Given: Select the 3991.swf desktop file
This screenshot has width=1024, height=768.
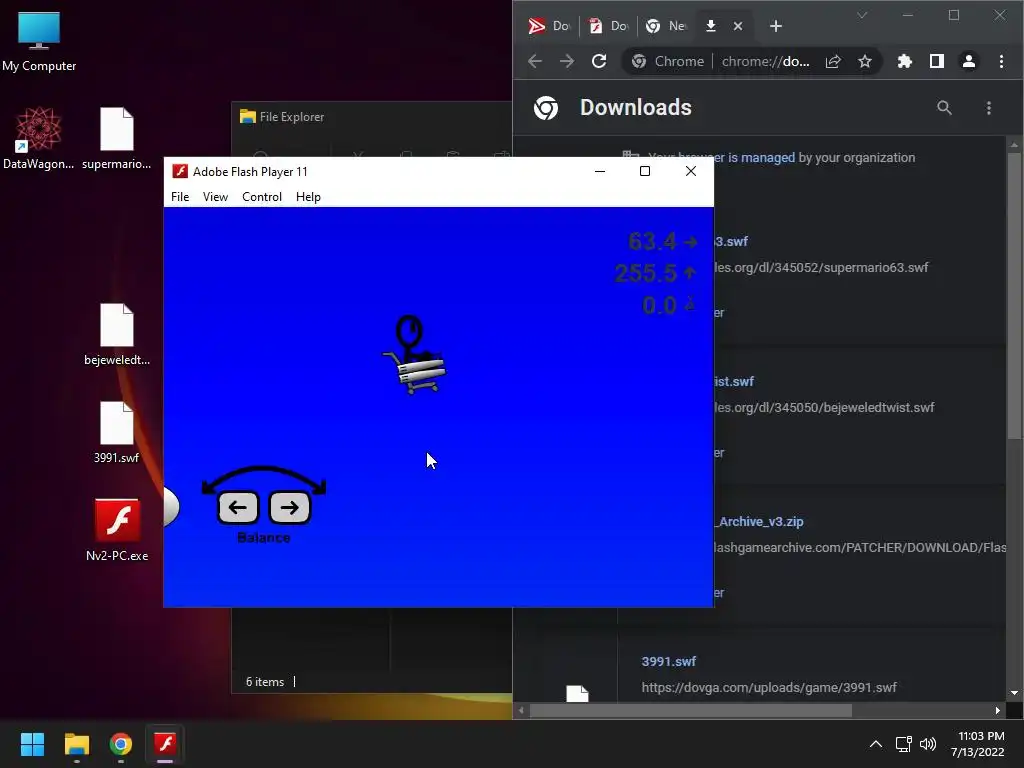Looking at the screenshot, I should pyautogui.click(x=117, y=432).
